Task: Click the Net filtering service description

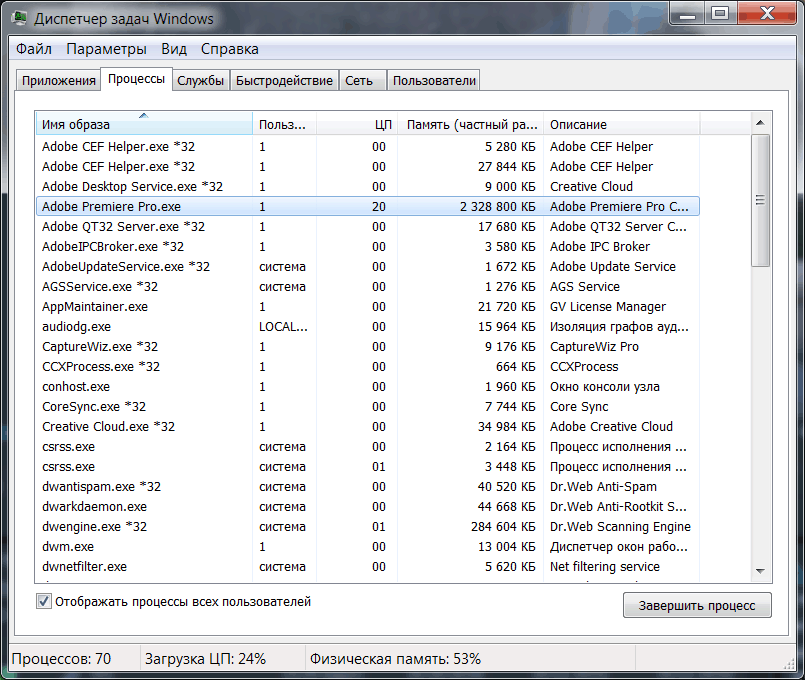Action: [605, 567]
